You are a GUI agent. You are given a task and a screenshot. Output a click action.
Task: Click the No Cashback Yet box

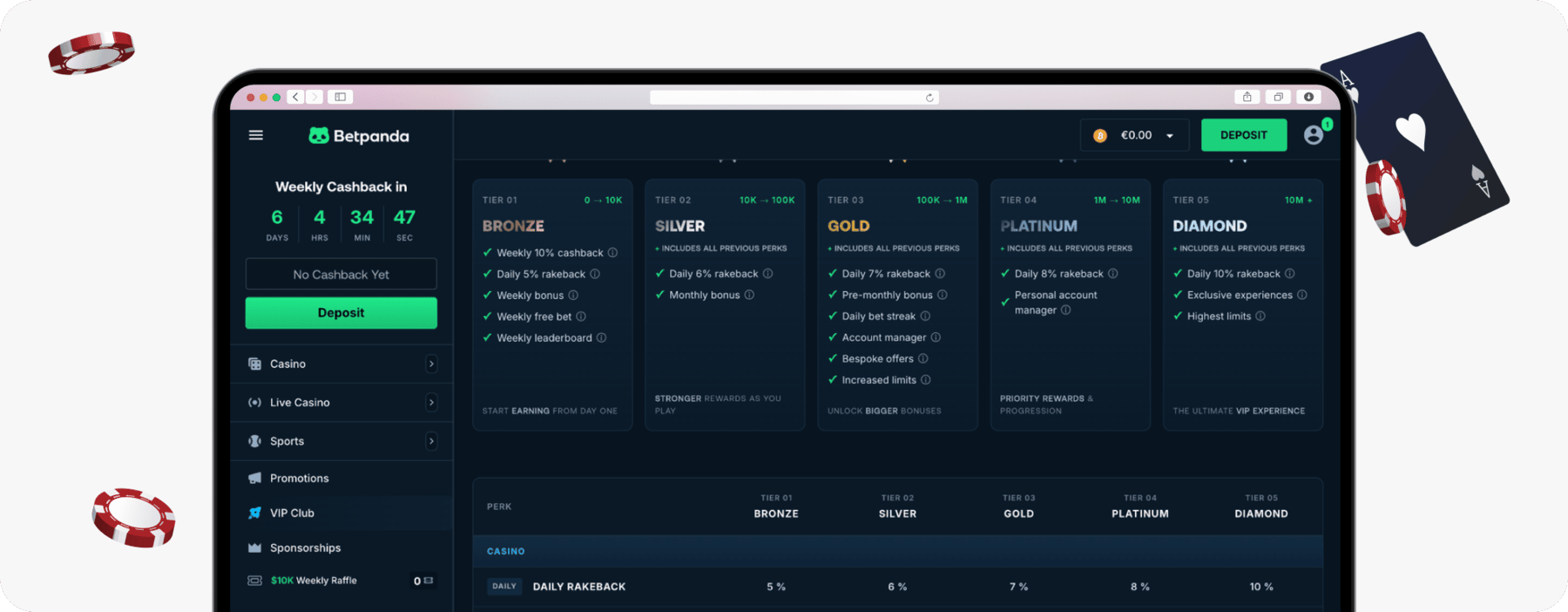click(341, 275)
